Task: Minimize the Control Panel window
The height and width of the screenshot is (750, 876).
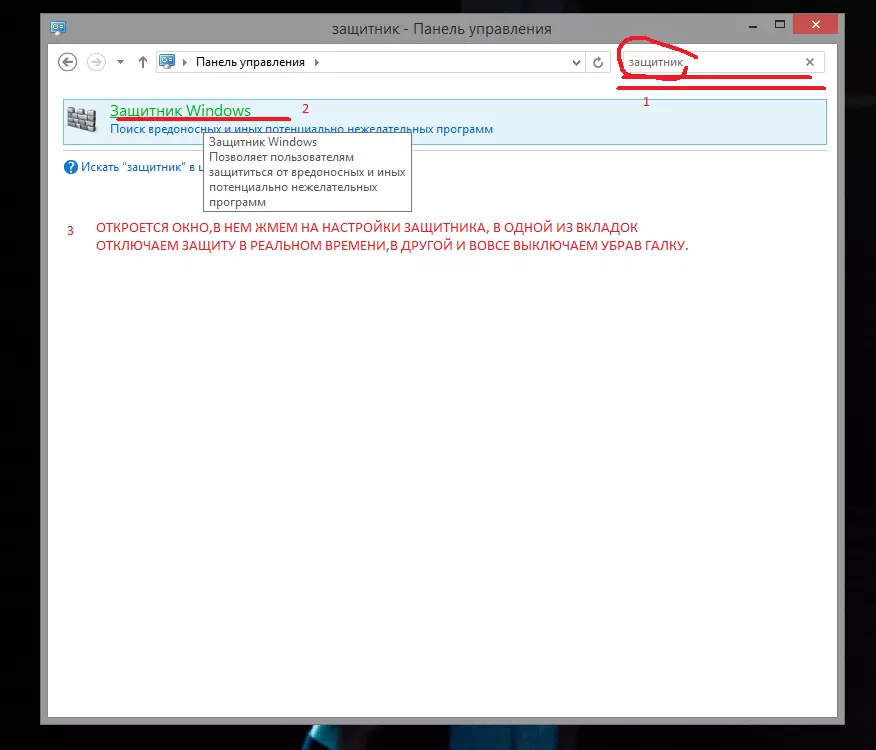Action: pyautogui.click(x=753, y=26)
